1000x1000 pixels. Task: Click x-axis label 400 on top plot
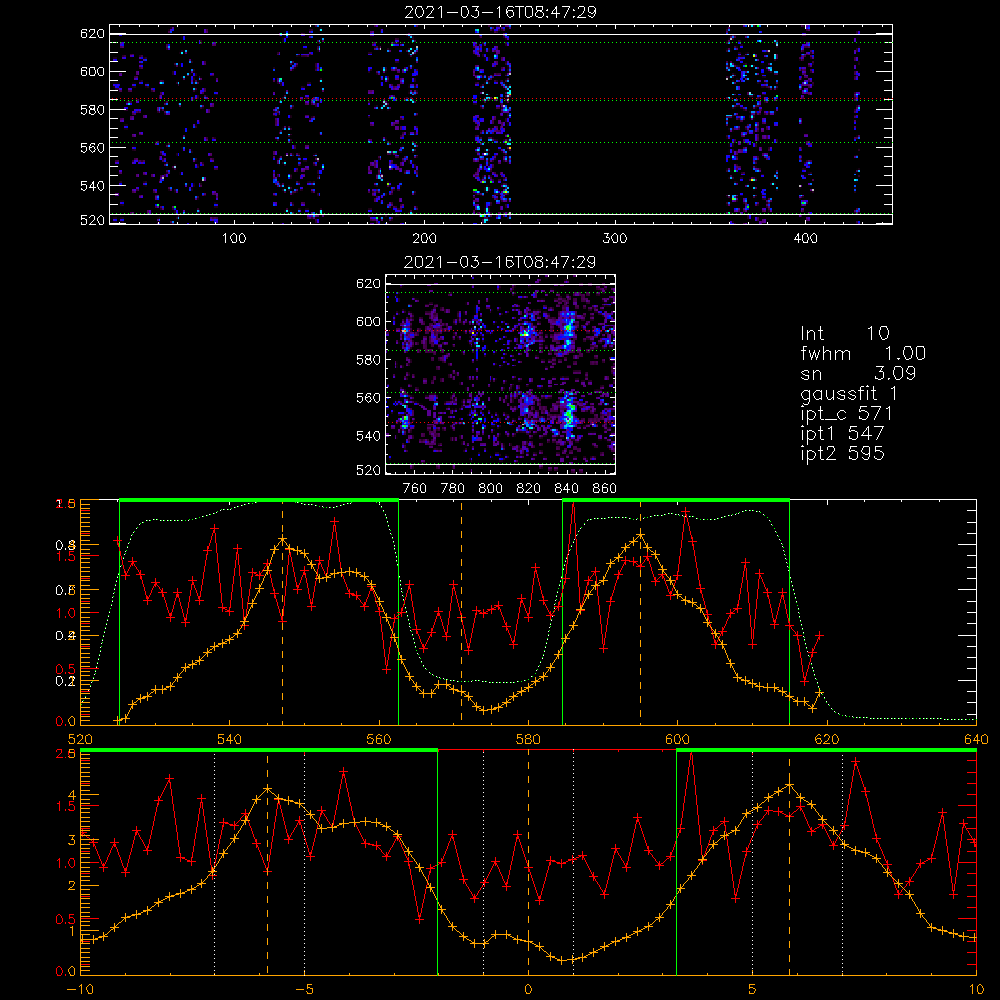tap(805, 239)
